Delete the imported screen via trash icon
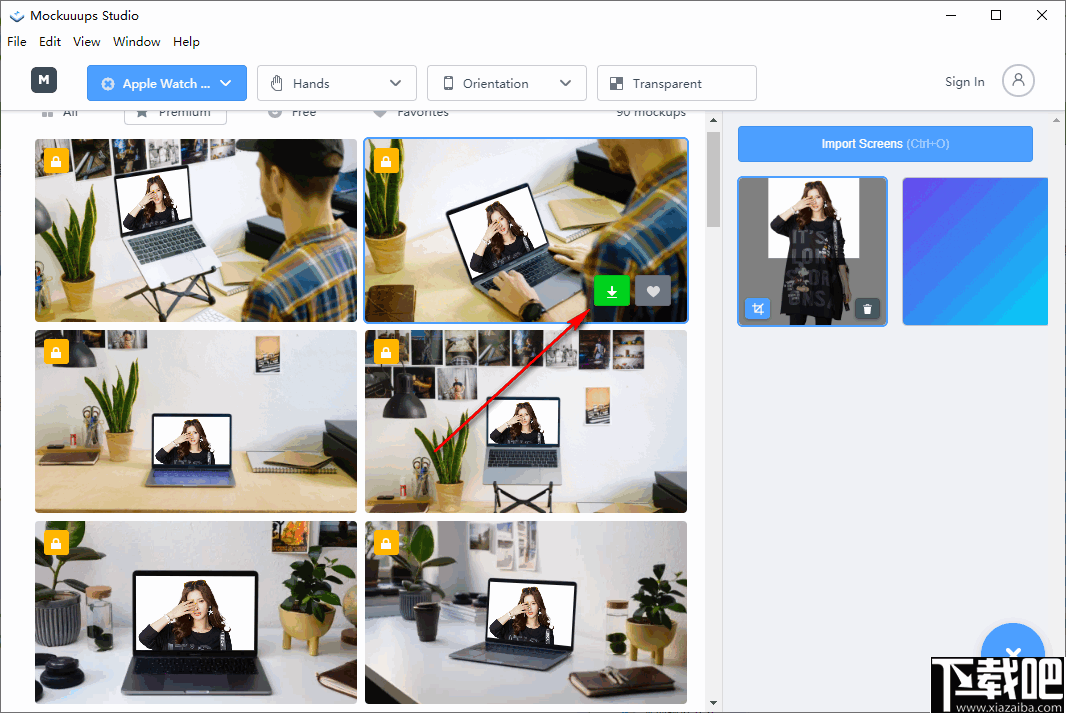This screenshot has width=1066, height=713. (867, 309)
